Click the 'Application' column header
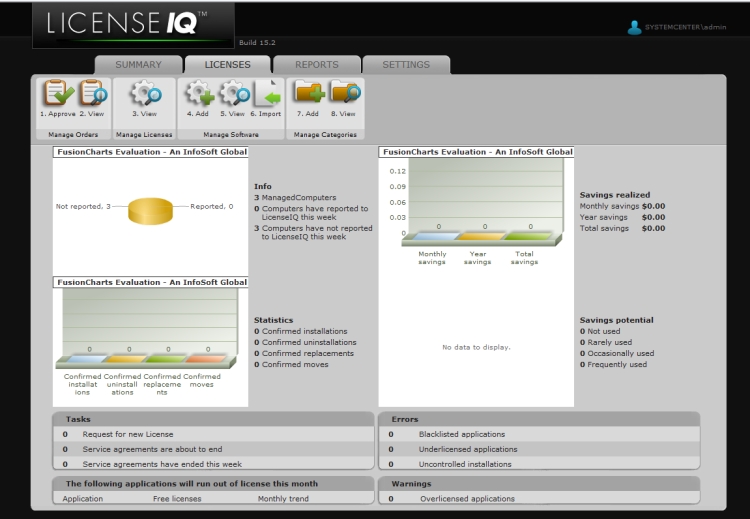This screenshot has height=519, width=750. coord(83,498)
